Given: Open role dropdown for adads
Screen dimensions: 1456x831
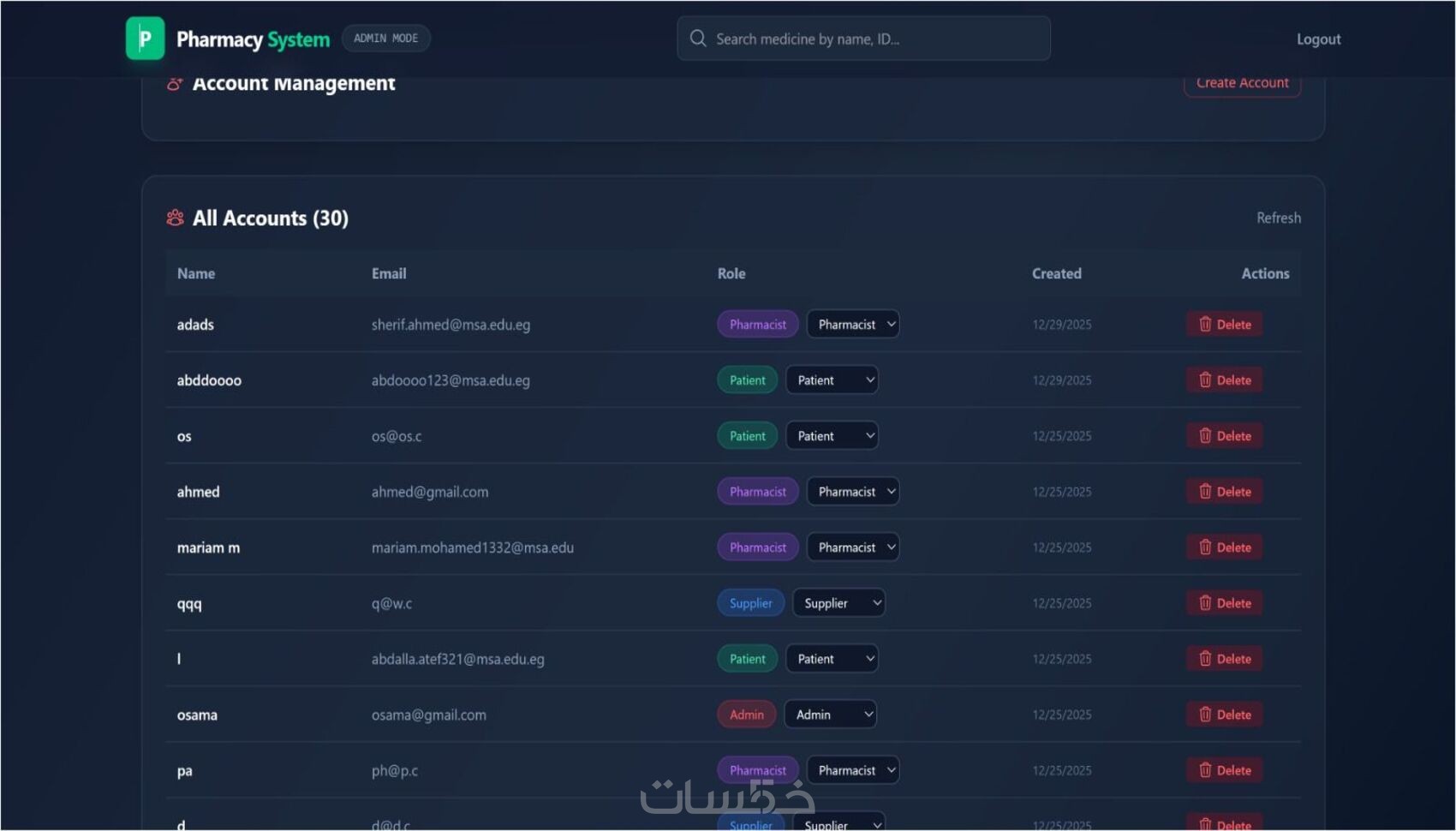Looking at the screenshot, I should tap(853, 324).
